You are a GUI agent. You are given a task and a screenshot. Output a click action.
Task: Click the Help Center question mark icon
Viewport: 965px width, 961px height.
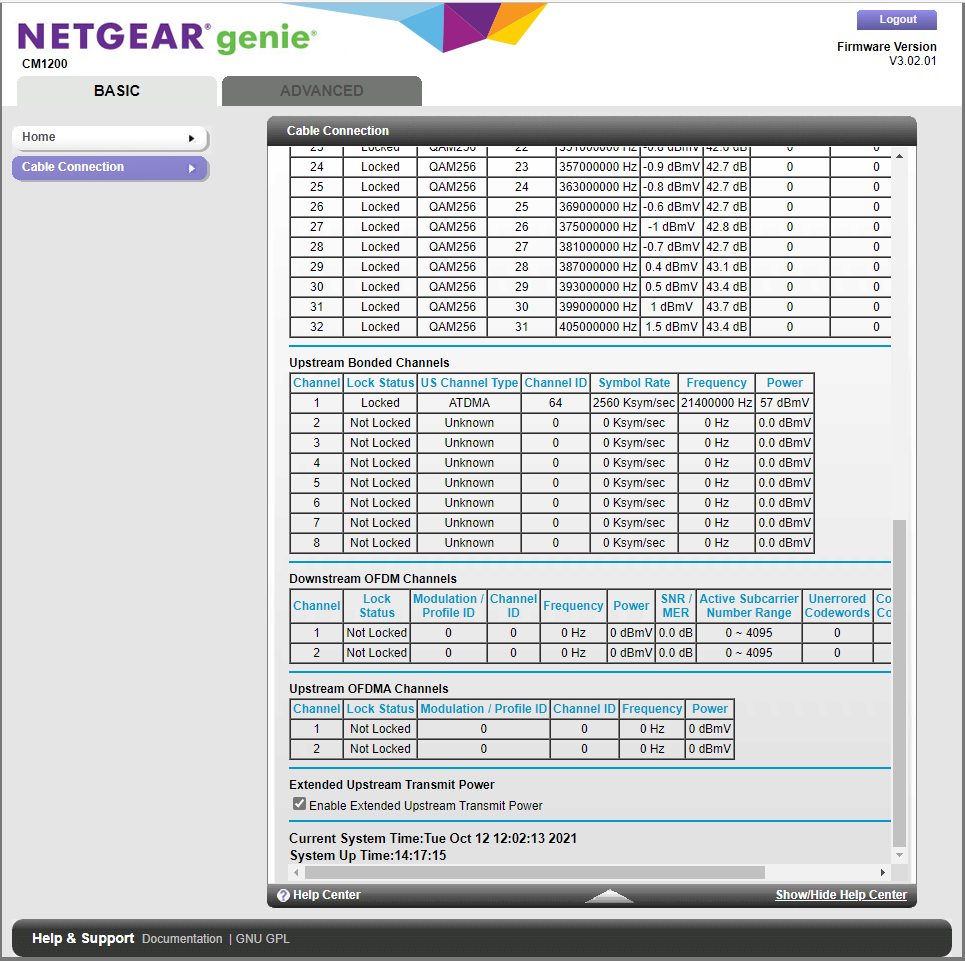point(283,896)
